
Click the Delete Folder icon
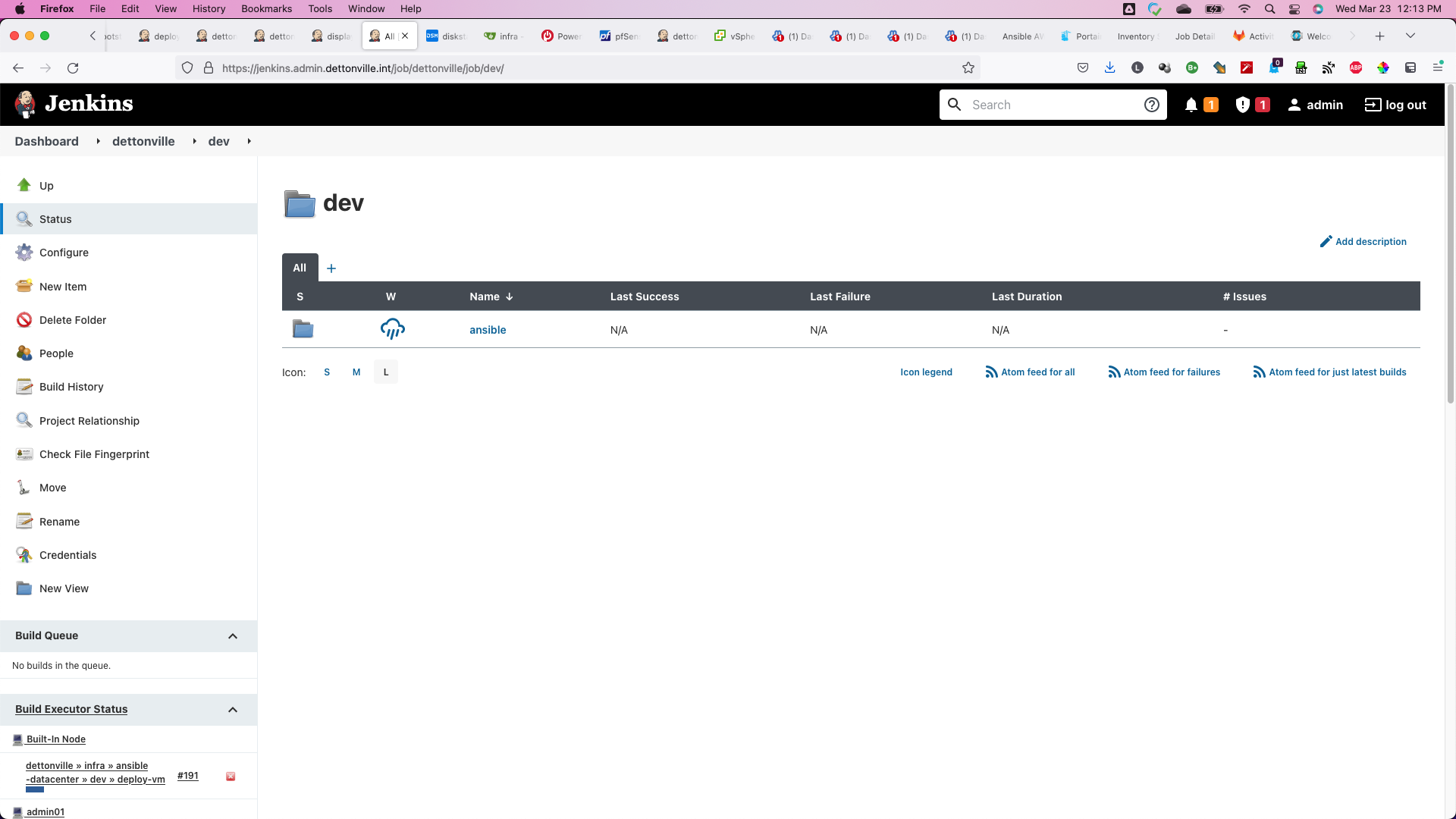24,320
